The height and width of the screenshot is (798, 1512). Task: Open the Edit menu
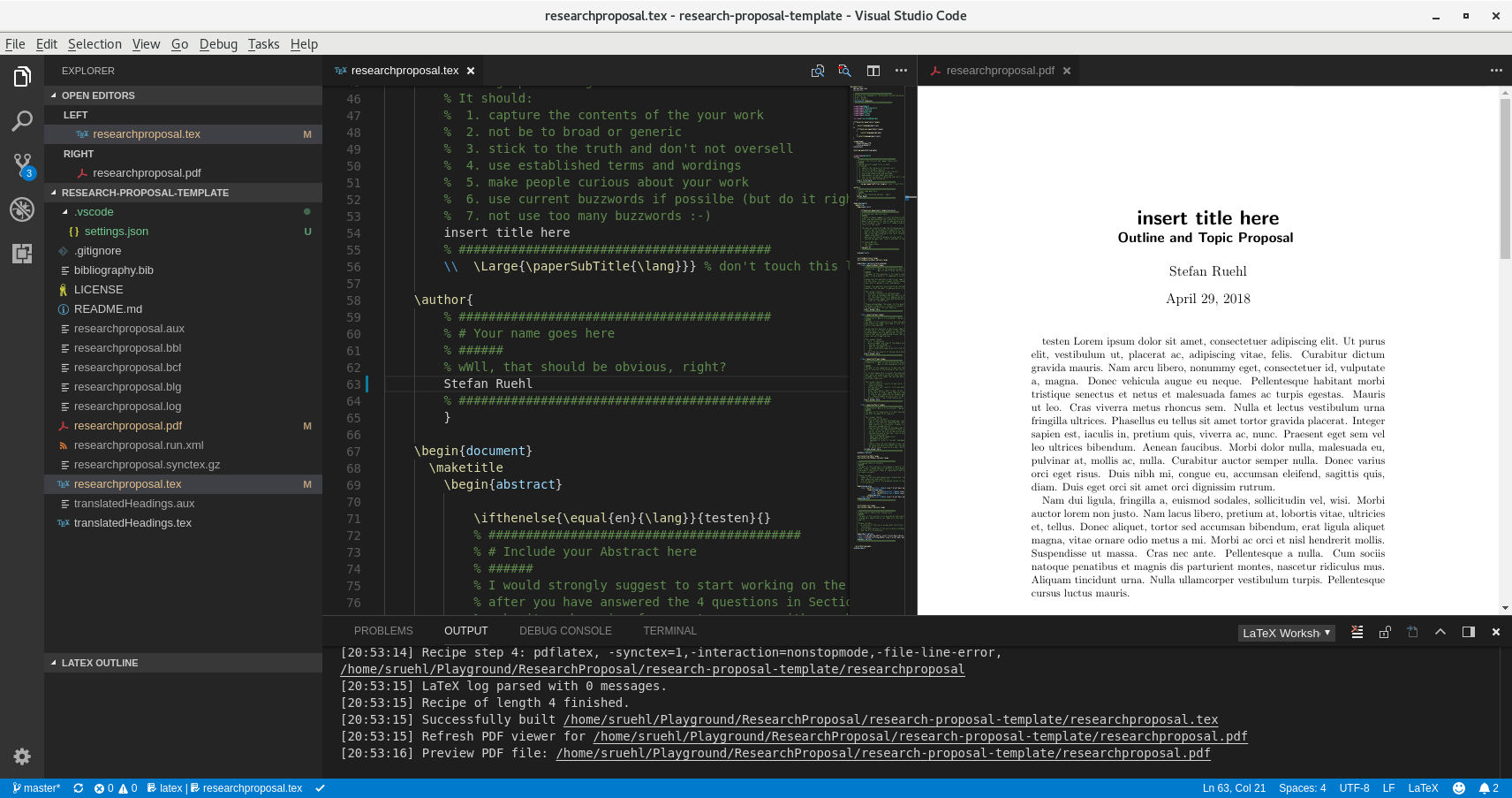click(47, 44)
